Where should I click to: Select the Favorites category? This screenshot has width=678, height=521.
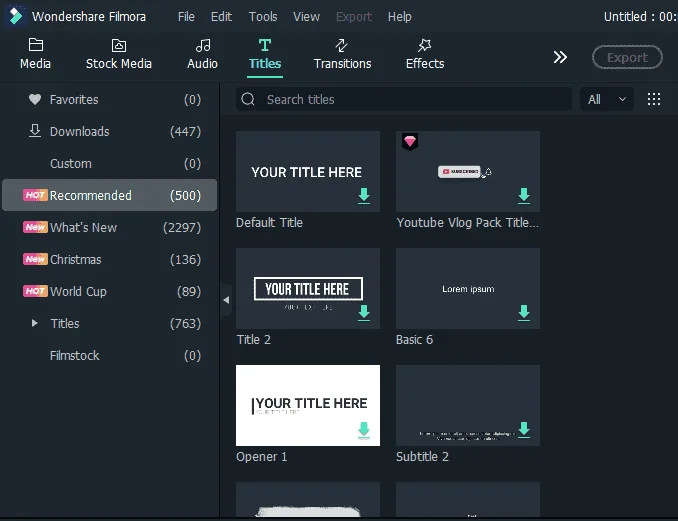109,99
